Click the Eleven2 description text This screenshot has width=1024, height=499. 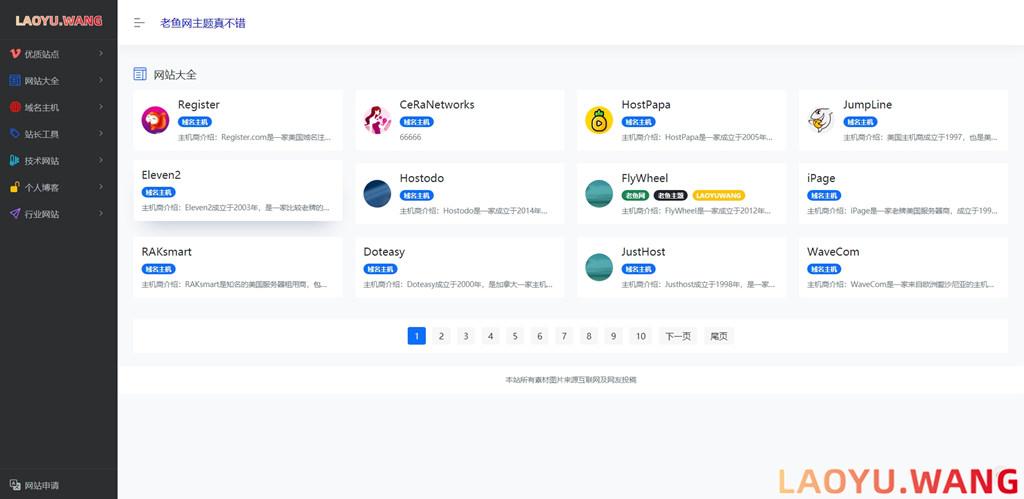pyautogui.click(x=236, y=208)
